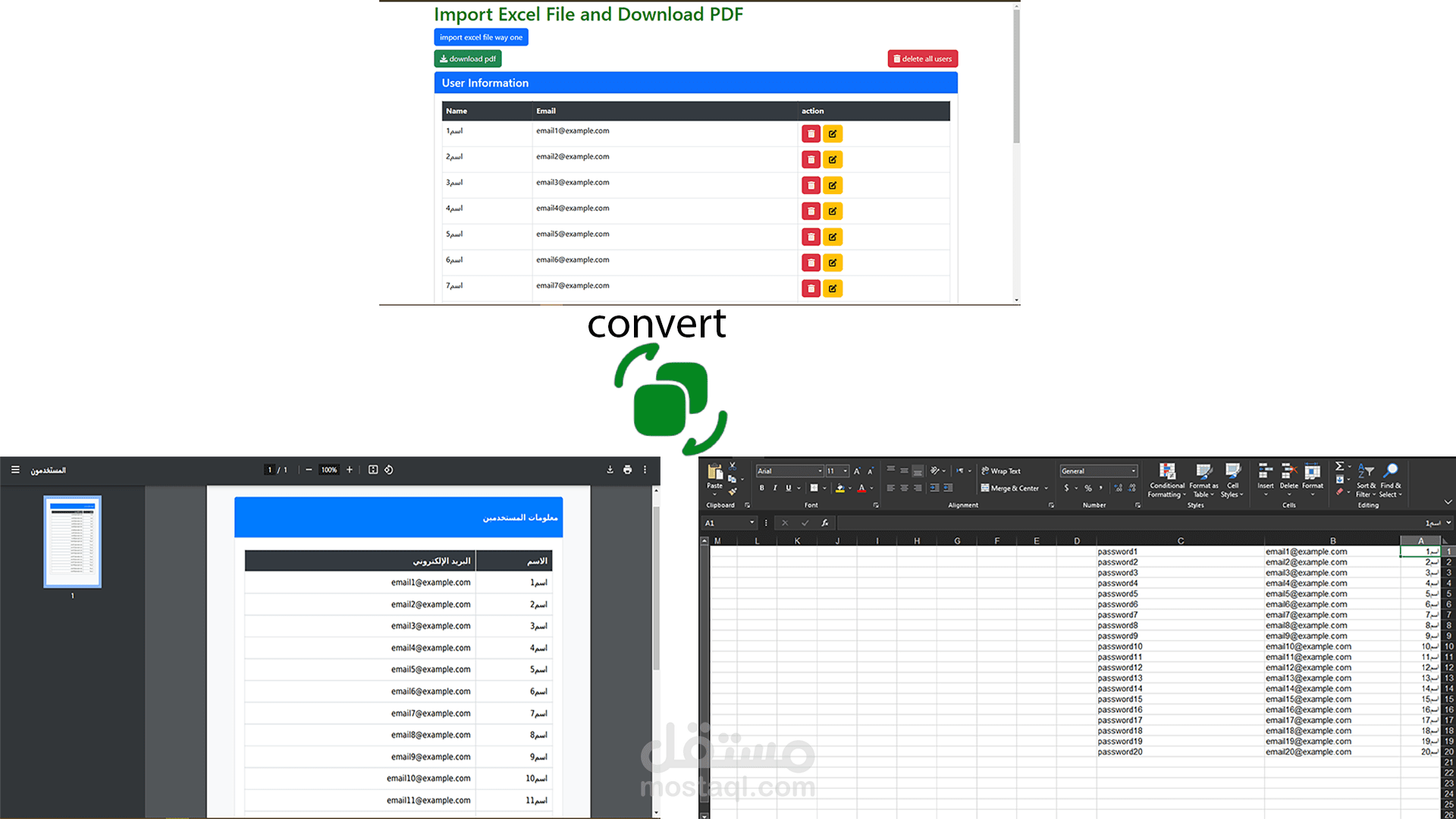Click the Sort & Filter icon

coord(1365,472)
